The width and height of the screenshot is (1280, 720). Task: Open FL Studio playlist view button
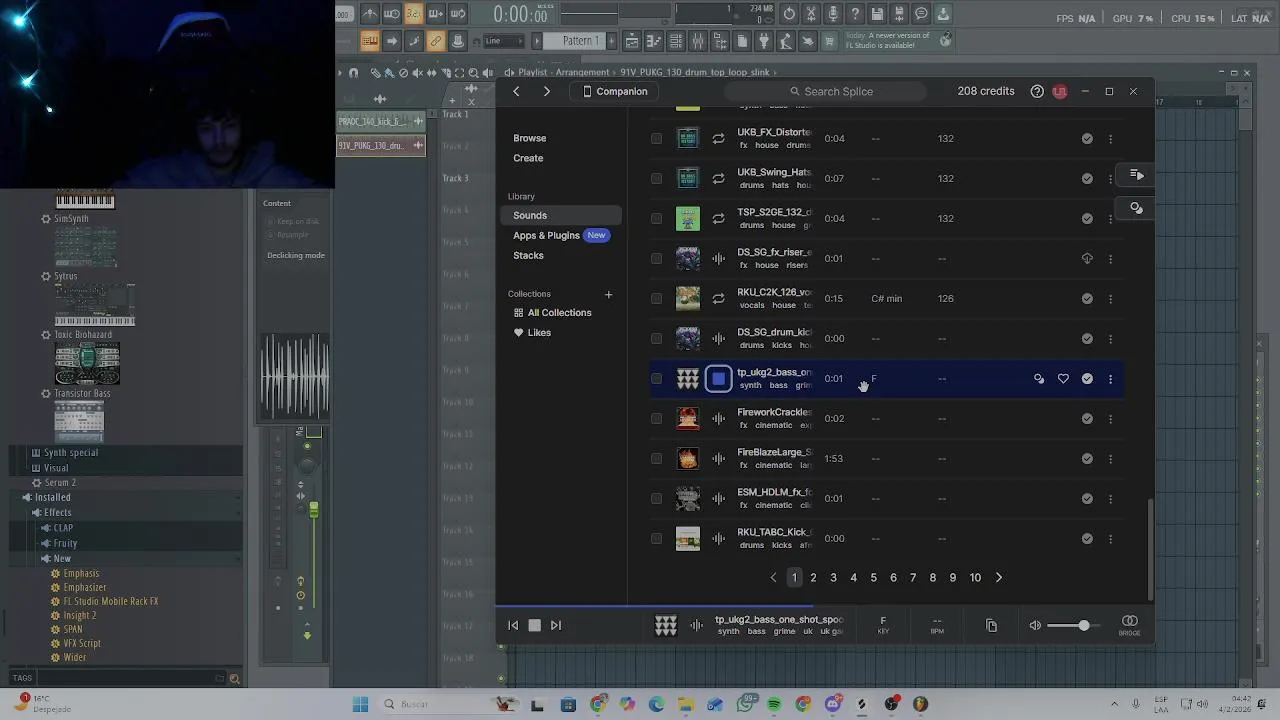pyautogui.click(x=632, y=41)
